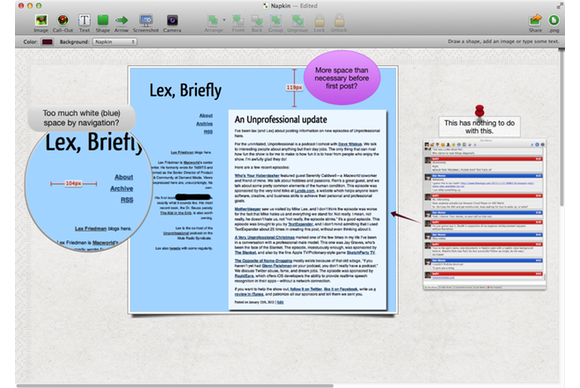Viewport: 580px width, 388px height.
Task: Open the Arrange dropdown arrow
Action: point(224,20)
